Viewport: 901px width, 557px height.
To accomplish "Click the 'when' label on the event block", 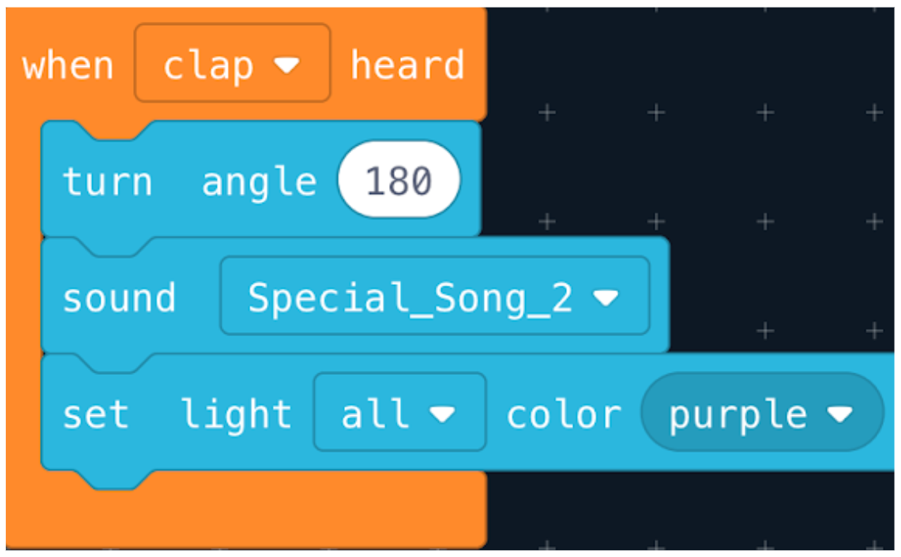I will point(68,66).
